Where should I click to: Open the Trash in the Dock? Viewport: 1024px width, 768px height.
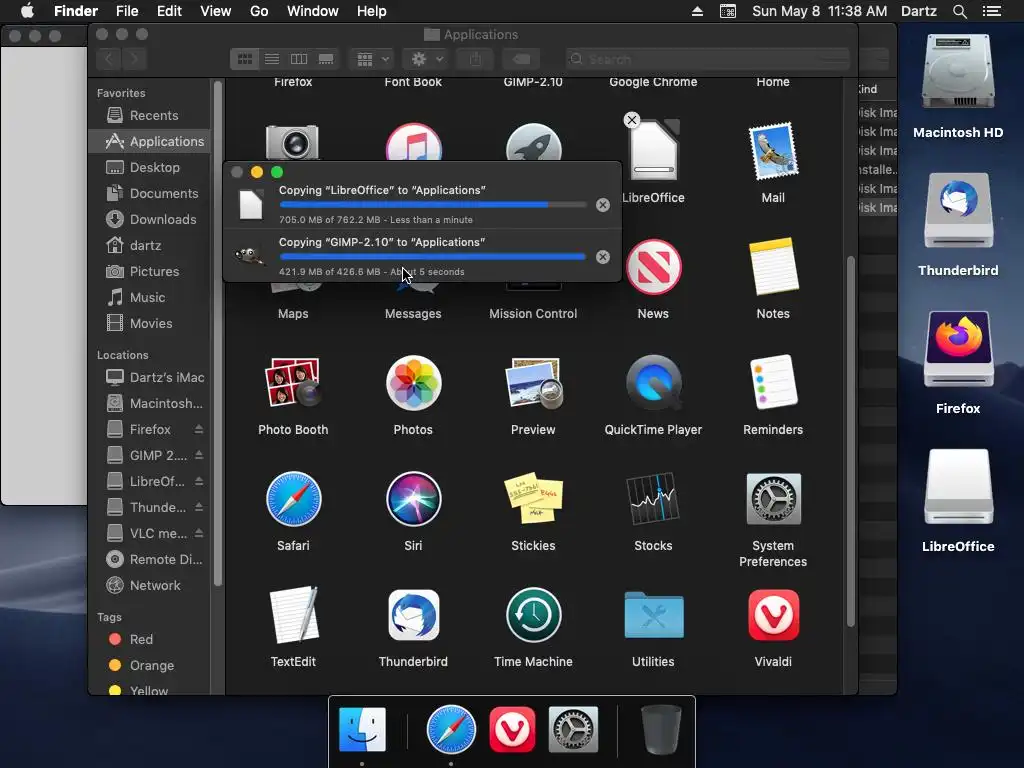point(661,729)
